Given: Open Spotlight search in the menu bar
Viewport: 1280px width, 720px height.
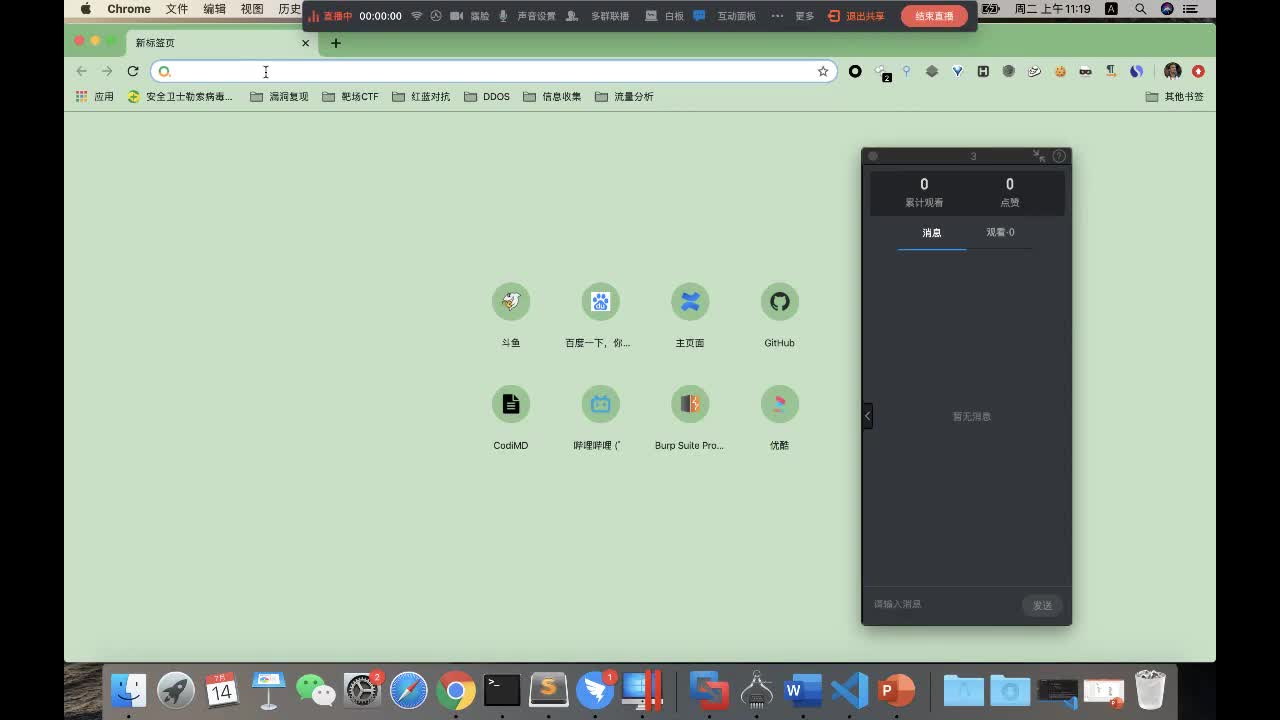Looking at the screenshot, I should (x=1140, y=9).
